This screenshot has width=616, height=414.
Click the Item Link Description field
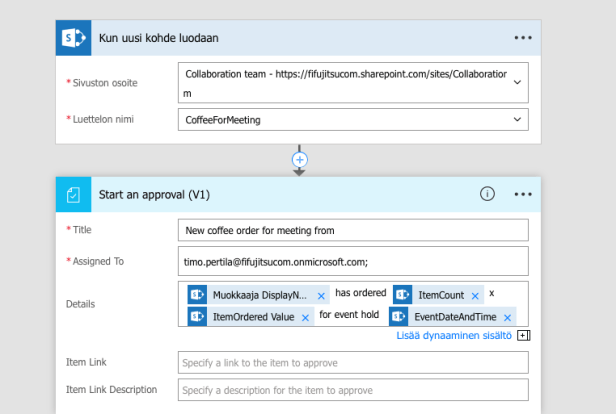click(x=352, y=390)
